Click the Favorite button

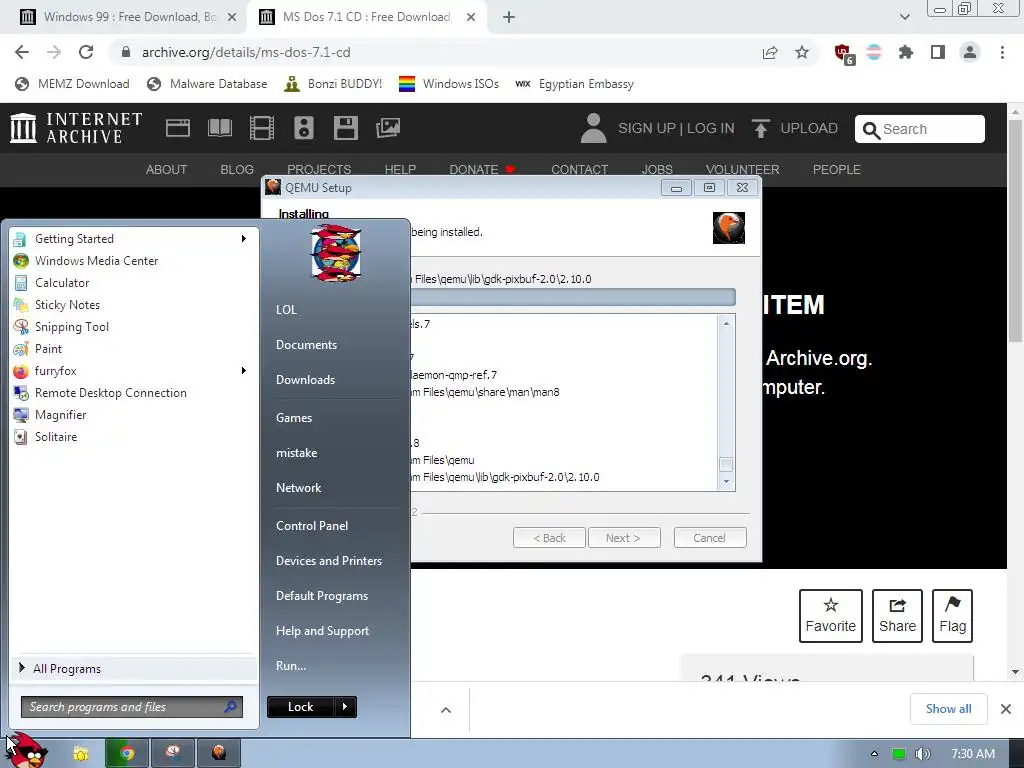831,616
